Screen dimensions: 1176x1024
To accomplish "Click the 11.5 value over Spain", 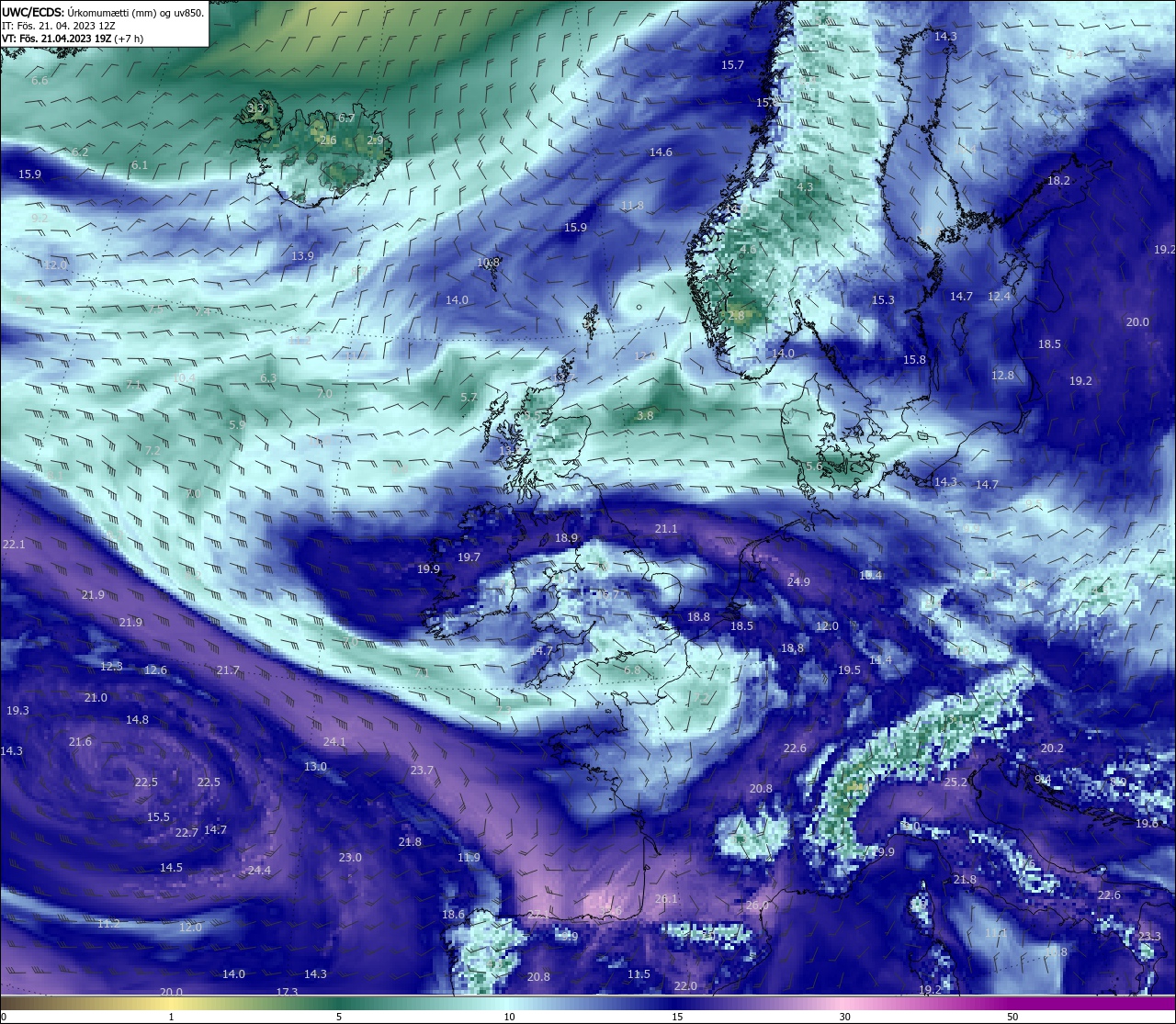I will coord(639,974).
